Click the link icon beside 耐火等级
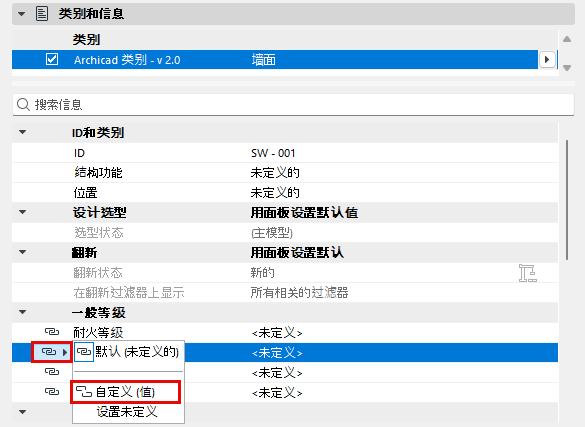Screen dimensions: 585x427 tap(52, 332)
